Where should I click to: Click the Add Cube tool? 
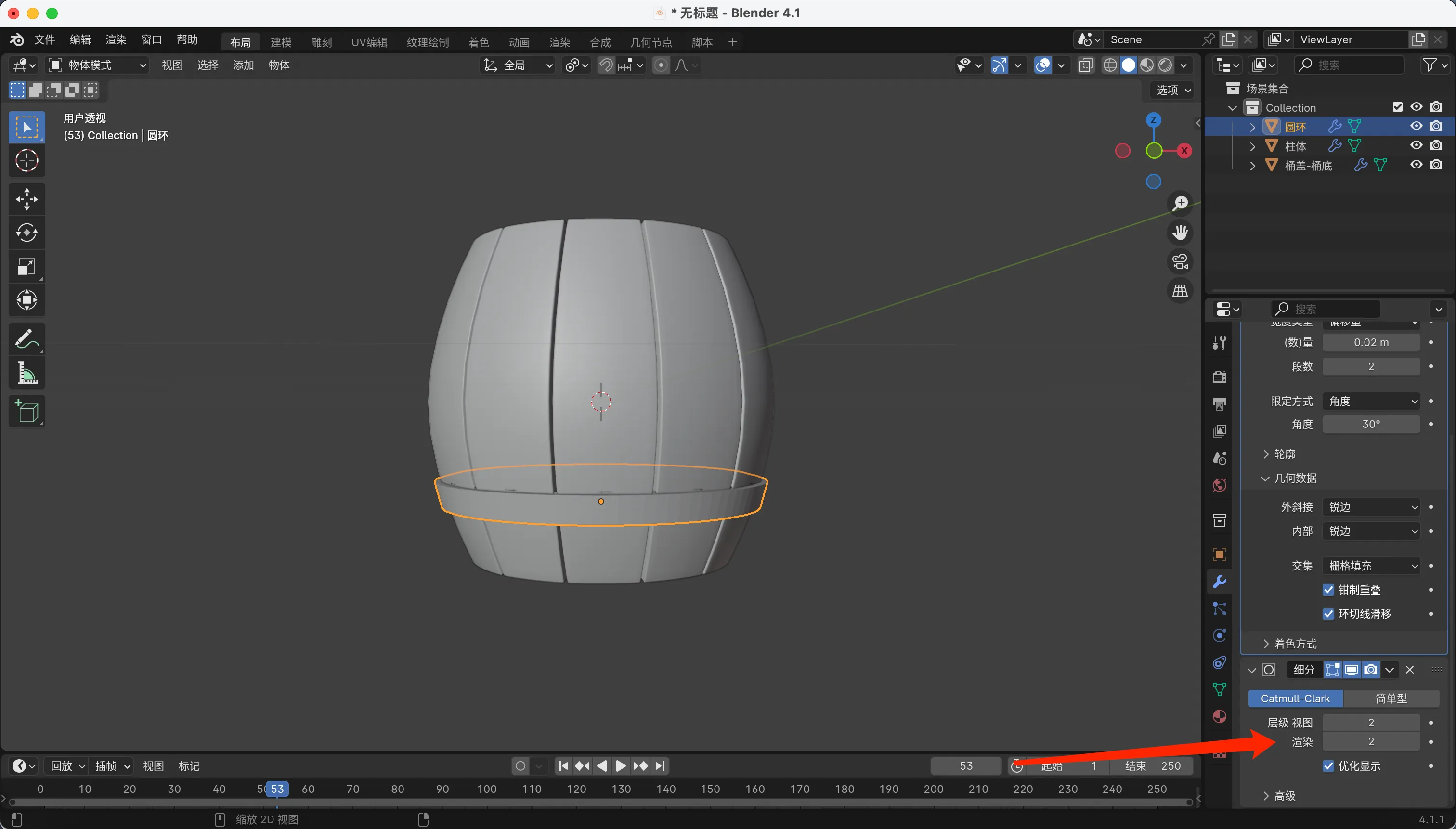27,411
